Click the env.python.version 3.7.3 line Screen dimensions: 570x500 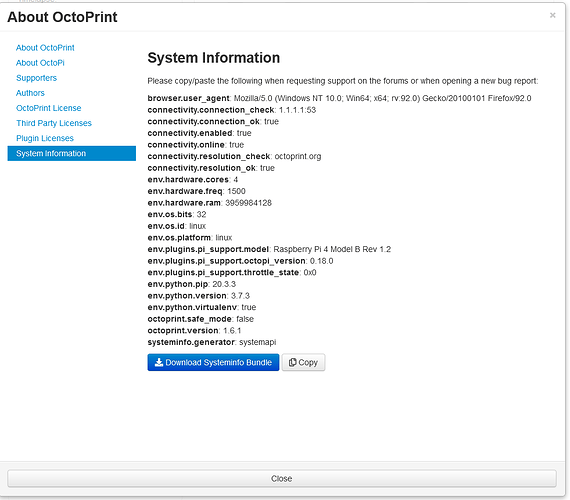coord(198,296)
